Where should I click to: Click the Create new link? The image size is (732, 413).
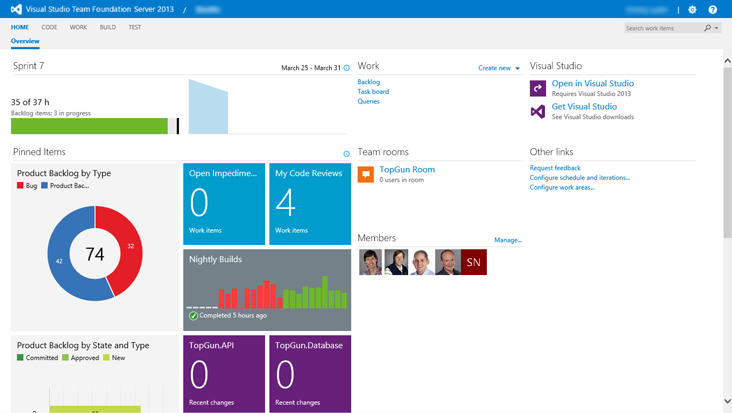coord(494,68)
